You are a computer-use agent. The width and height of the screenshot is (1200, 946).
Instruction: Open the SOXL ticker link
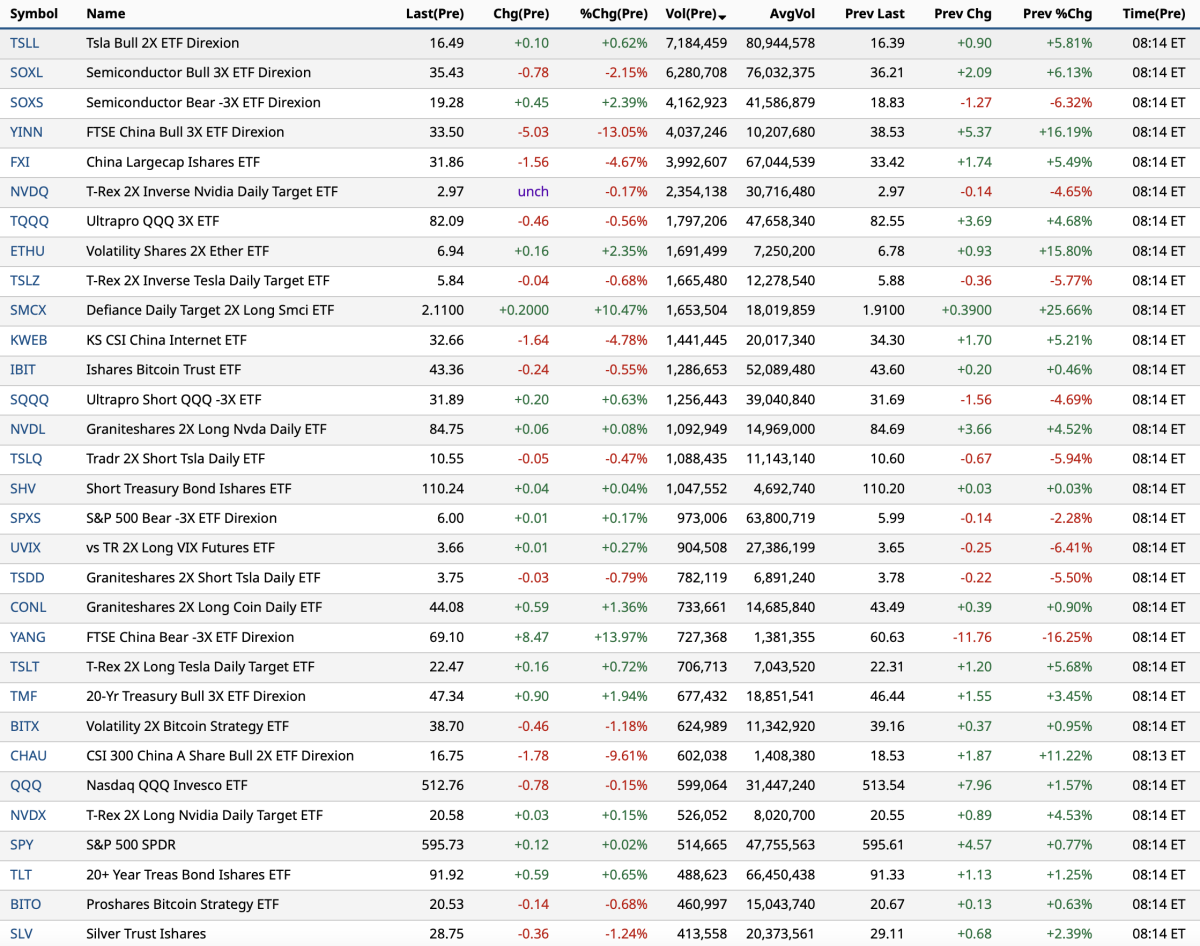click(x=28, y=73)
